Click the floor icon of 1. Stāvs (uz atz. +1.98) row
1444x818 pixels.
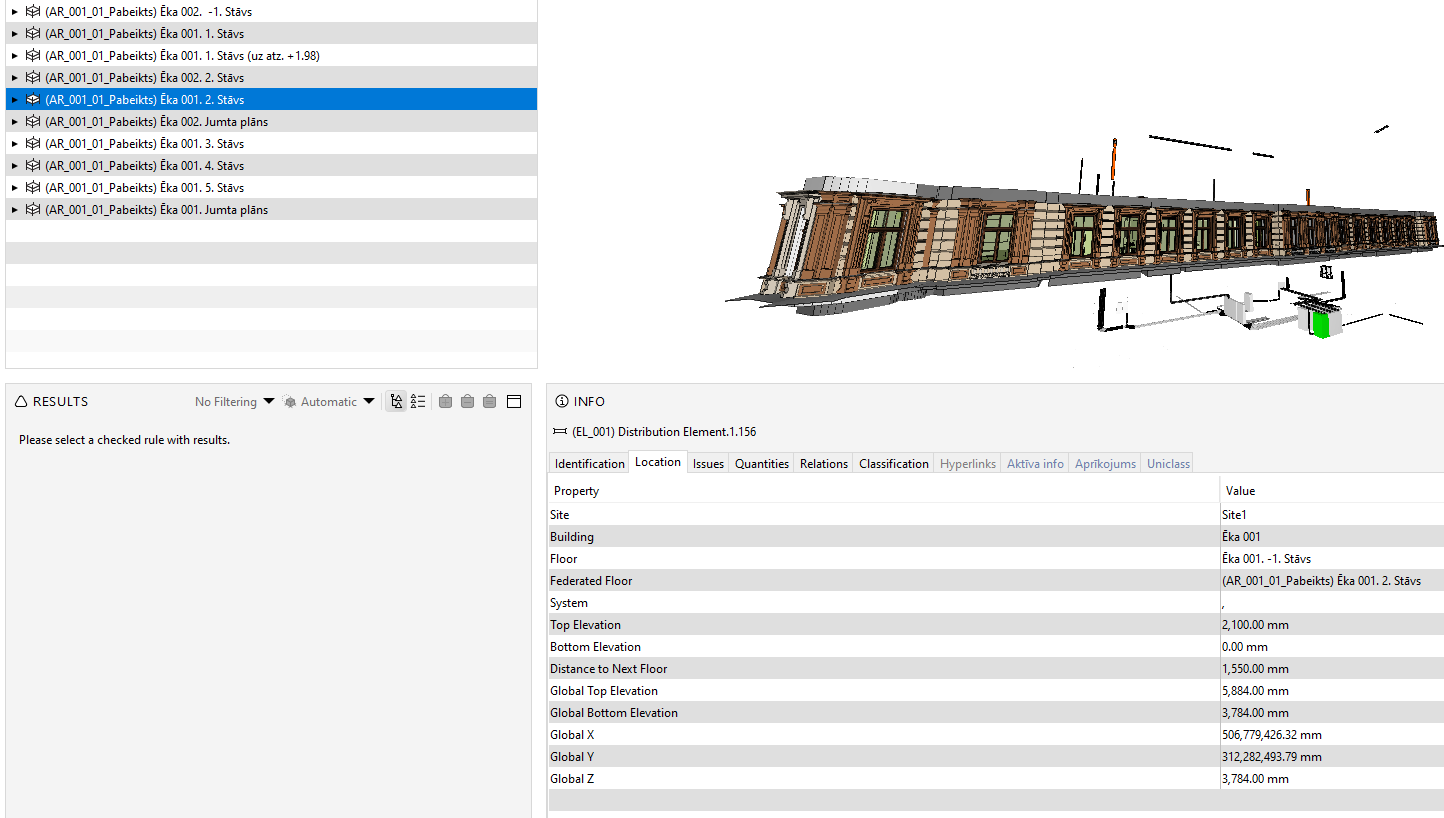point(33,56)
